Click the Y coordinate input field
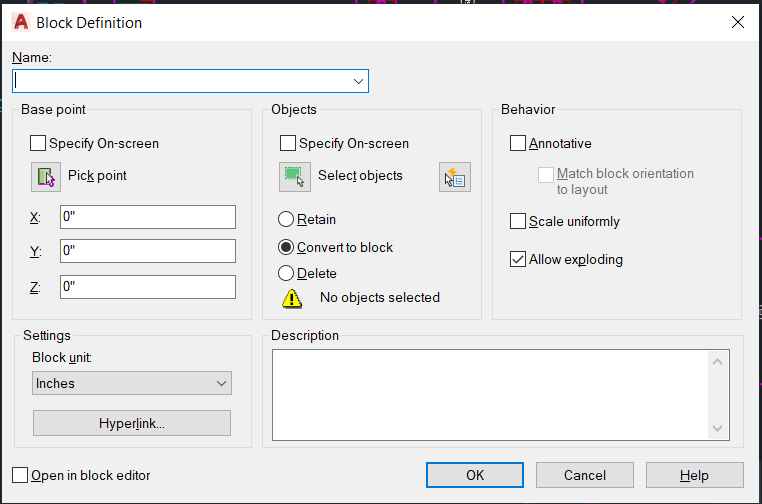This screenshot has width=762, height=504. [148, 251]
